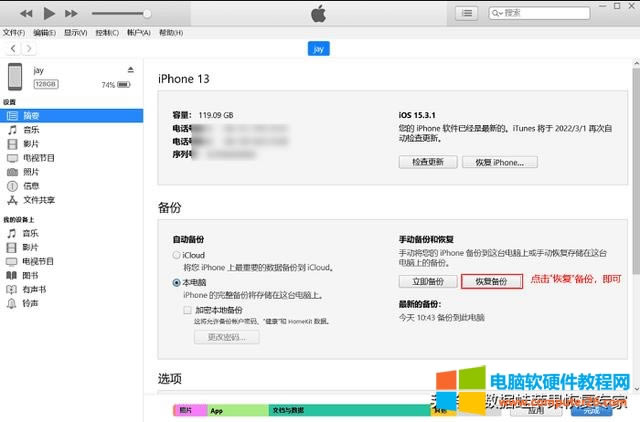
Task: Click the rewind (previous track) icon
Action: (26, 13)
